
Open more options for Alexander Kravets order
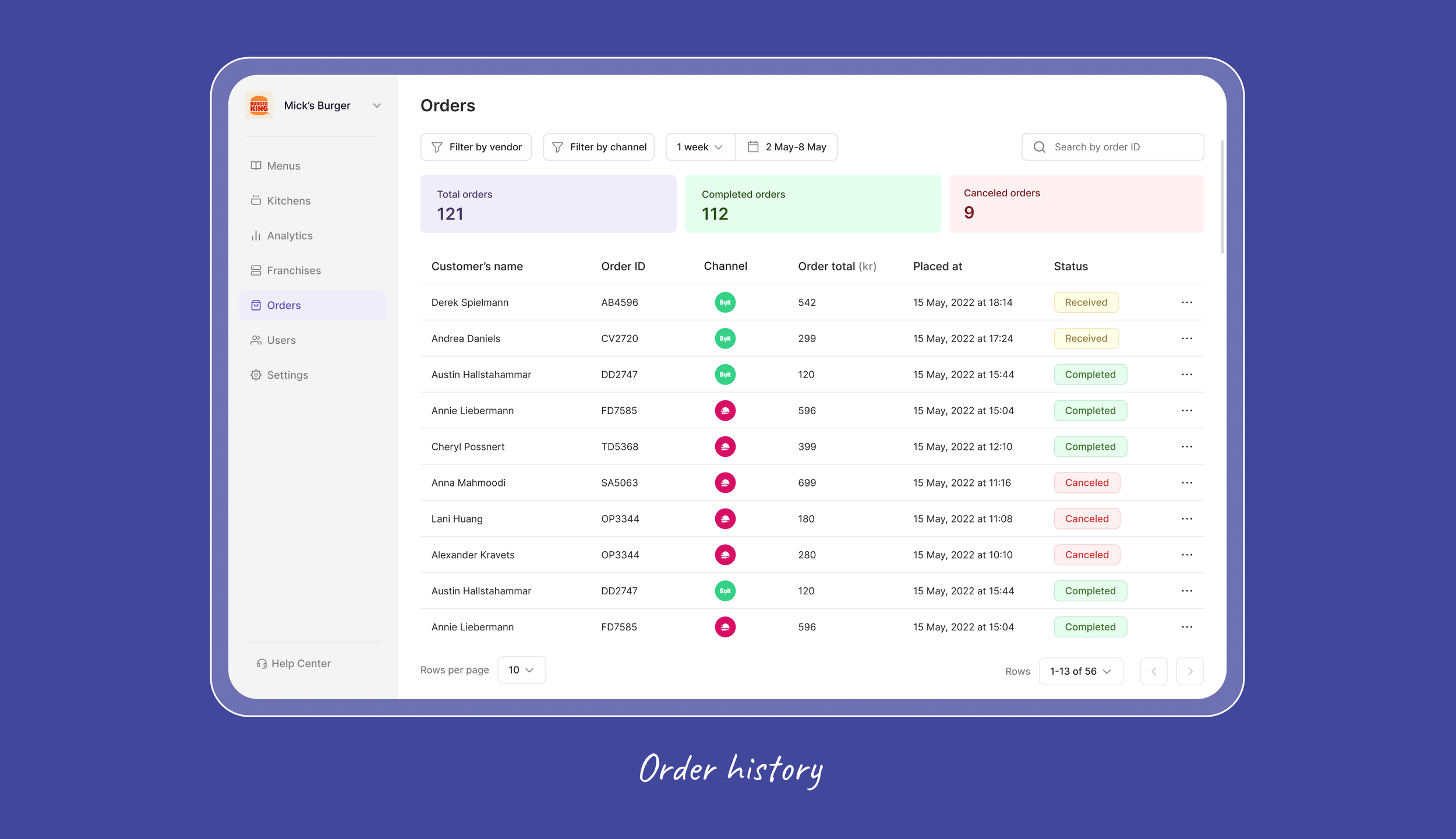point(1187,555)
